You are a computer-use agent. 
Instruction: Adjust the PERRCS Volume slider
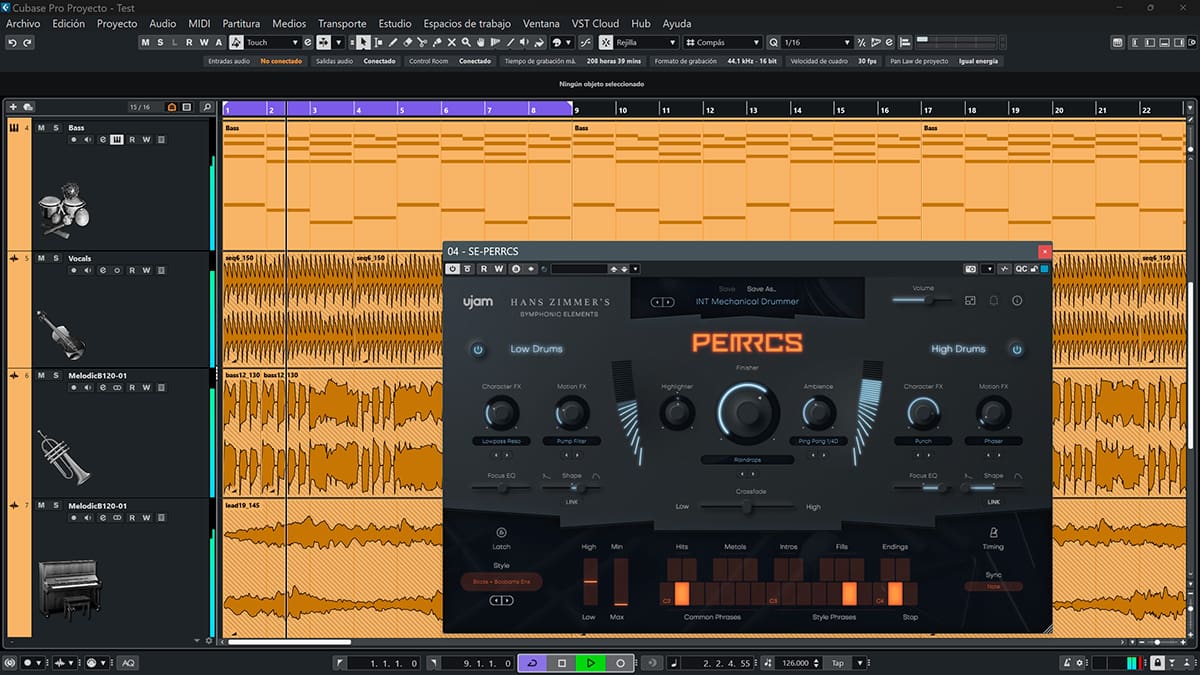(x=923, y=300)
